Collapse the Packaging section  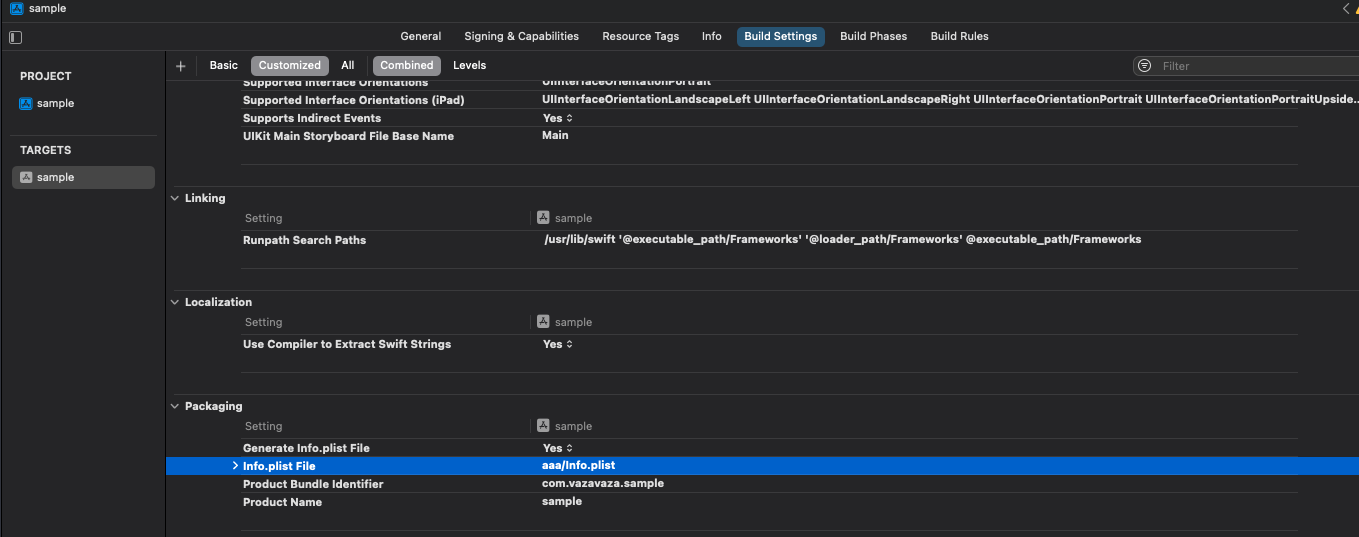pos(175,406)
